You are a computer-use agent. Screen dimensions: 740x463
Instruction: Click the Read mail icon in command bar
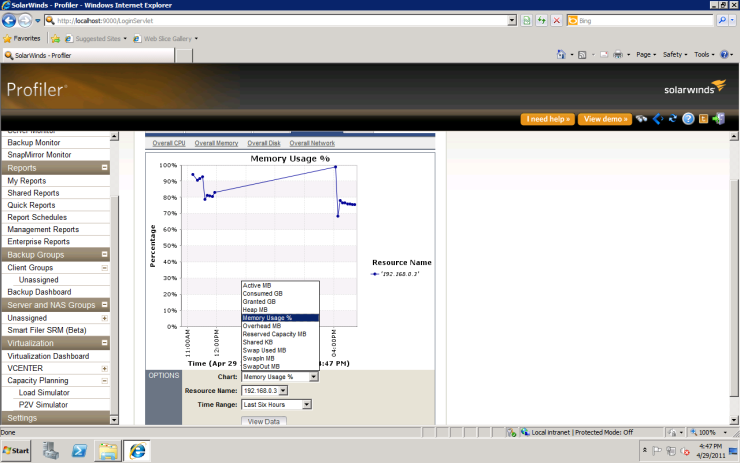pyautogui.click(x=604, y=55)
